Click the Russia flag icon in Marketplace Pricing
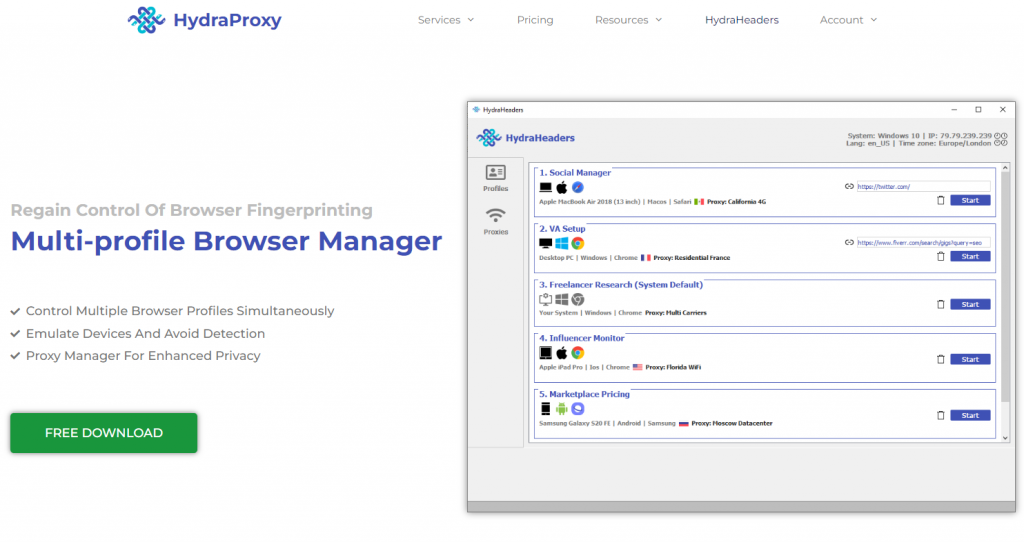 (x=683, y=424)
